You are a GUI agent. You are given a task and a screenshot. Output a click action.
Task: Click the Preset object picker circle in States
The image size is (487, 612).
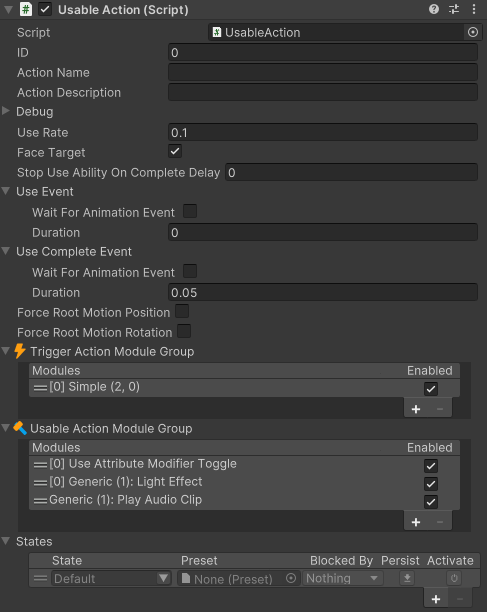pyautogui.click(x=291, y=578)
